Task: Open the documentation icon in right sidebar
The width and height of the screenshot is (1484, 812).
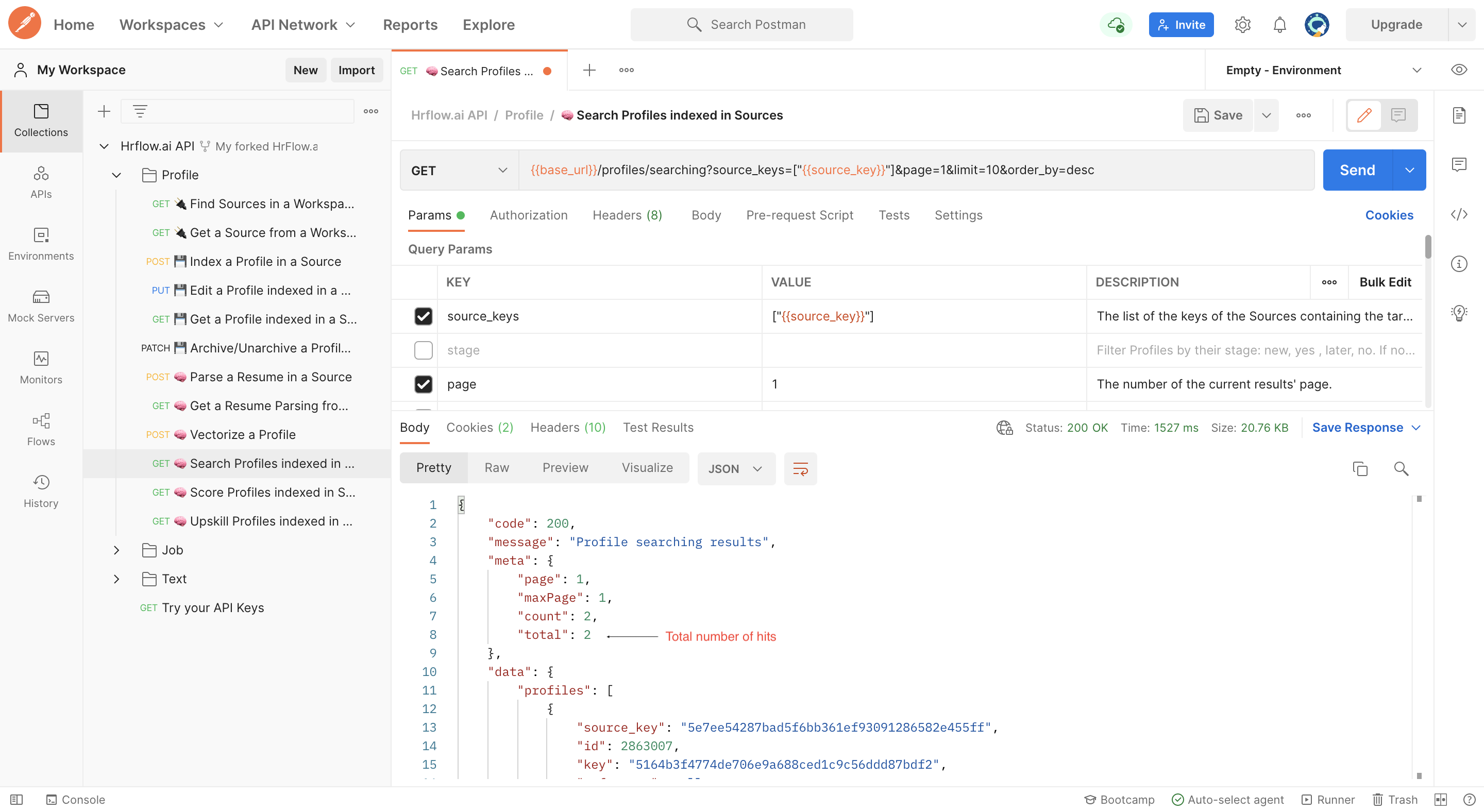Action: tap(1459, 115)
